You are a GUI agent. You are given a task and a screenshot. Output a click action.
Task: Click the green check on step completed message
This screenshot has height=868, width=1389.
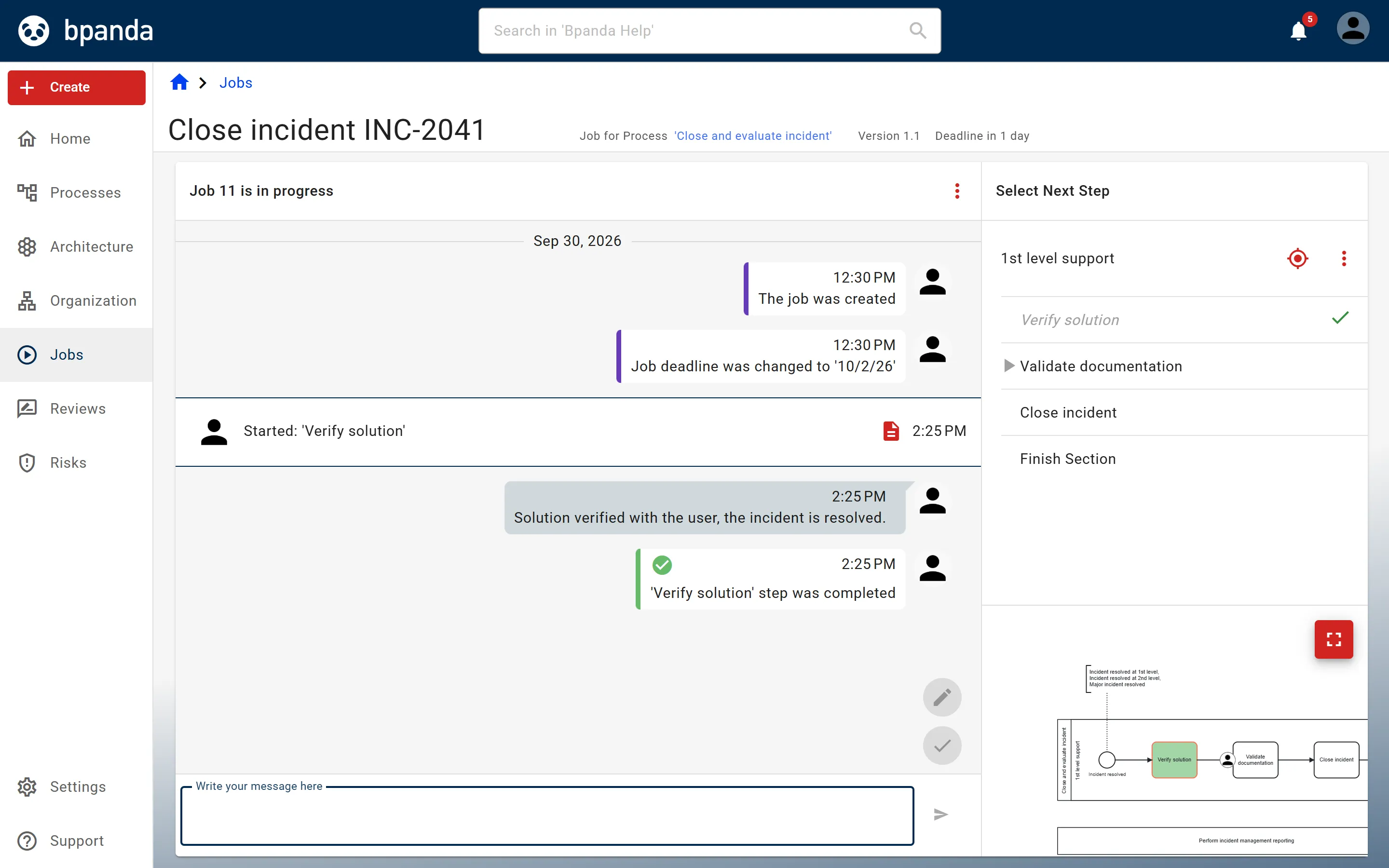(x=662, y=565)
